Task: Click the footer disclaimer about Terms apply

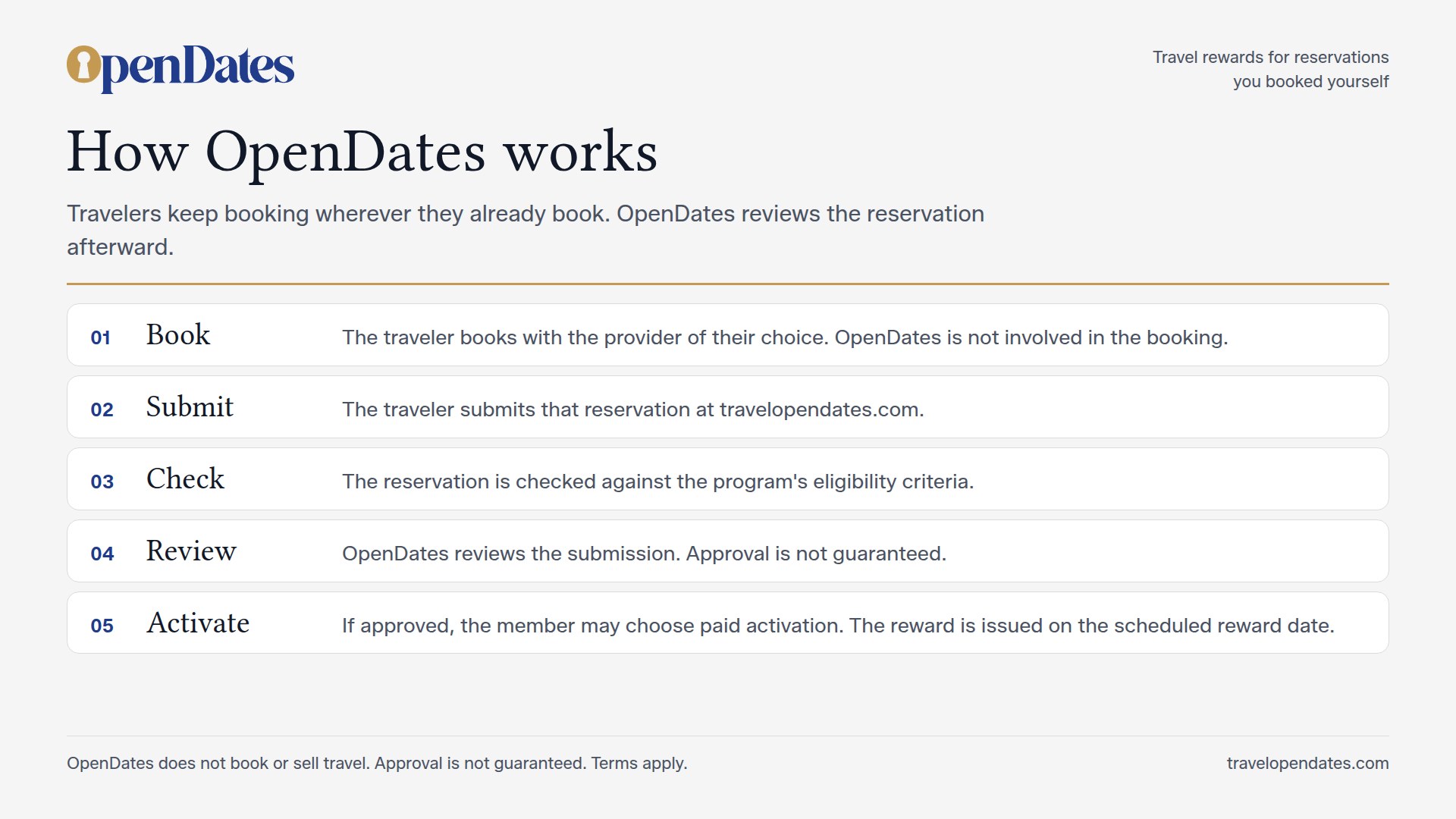Action: click(x=377, y=764)
